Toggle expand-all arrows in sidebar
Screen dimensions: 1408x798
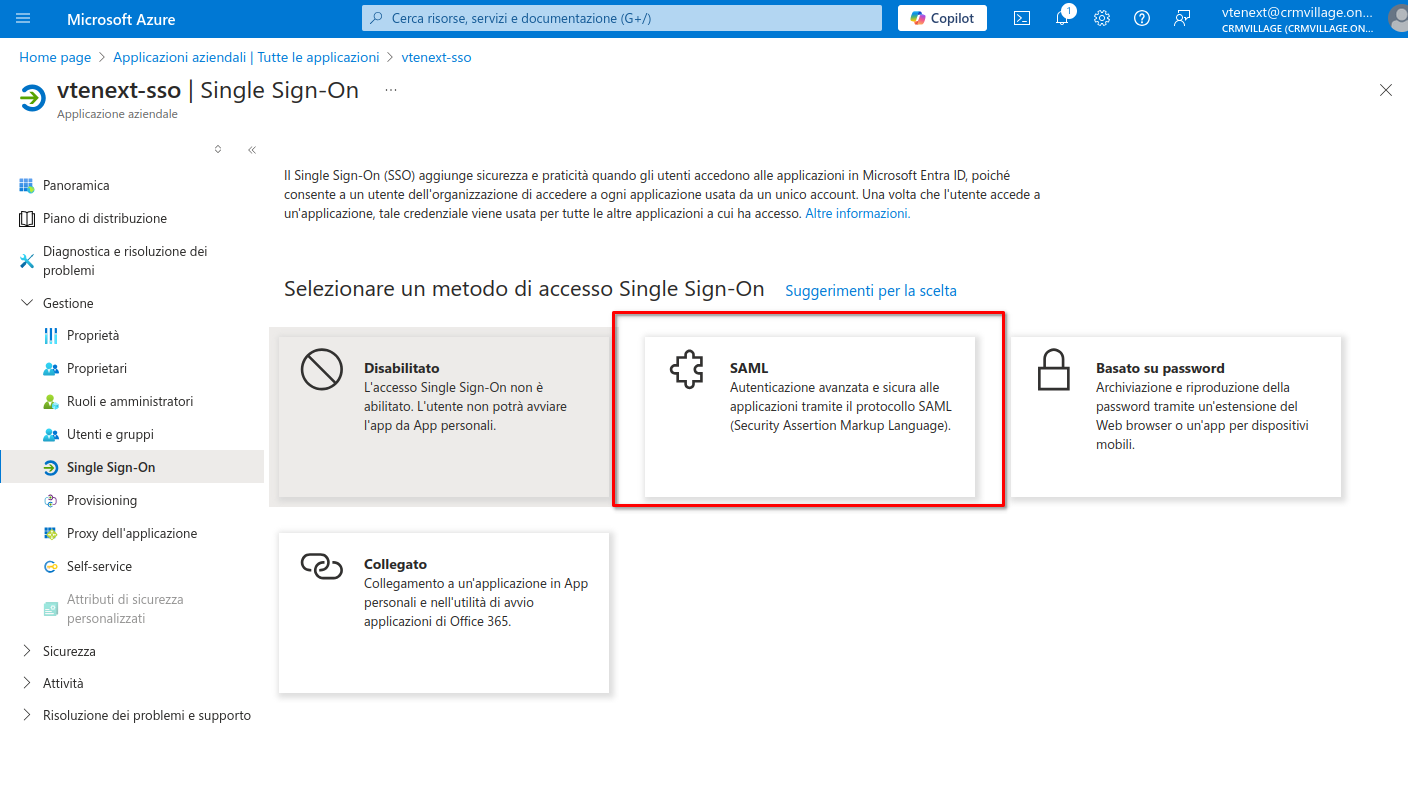218,149
